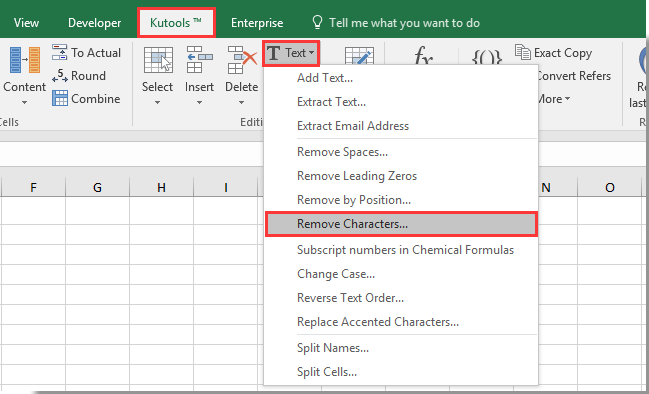Select Replace Accented Characters option
Screen dimensions: 649x394
tap(401, 322)
